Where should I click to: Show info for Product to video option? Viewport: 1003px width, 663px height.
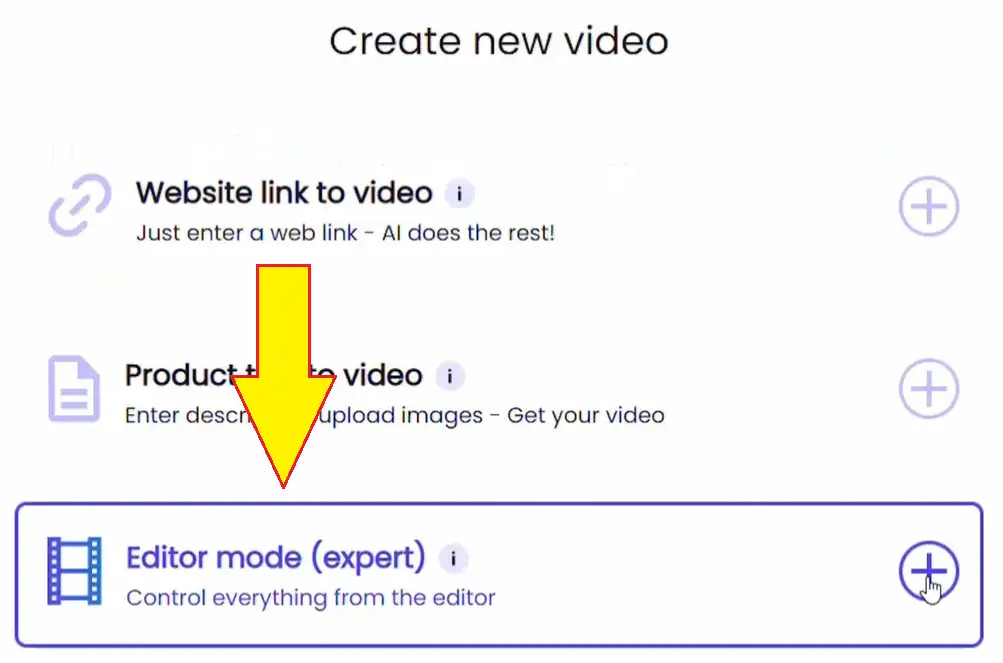click(450, 376)
